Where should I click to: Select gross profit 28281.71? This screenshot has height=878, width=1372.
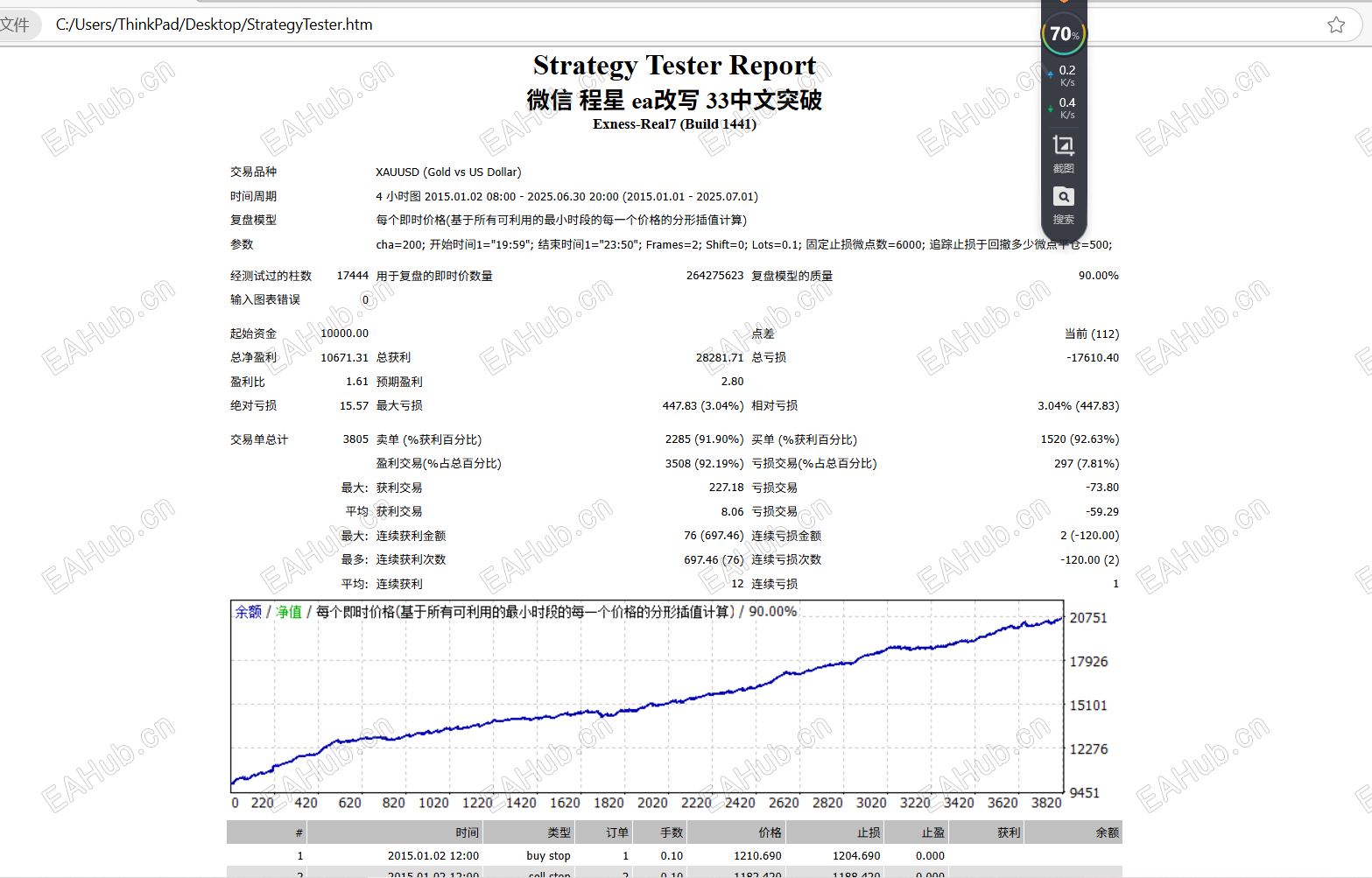(720, 358)
